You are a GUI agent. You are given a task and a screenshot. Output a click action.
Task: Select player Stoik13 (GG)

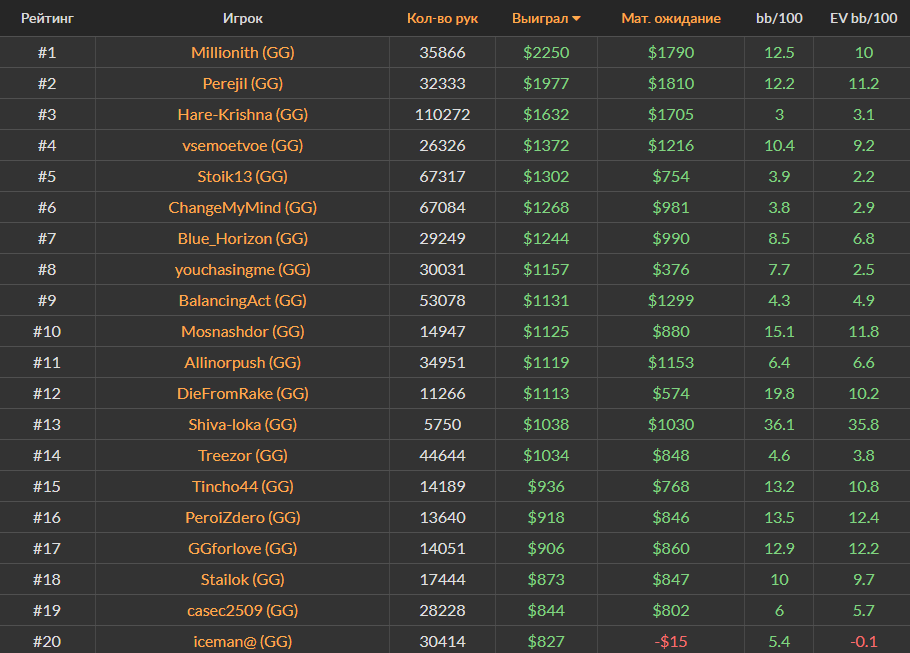pos(243,176)
